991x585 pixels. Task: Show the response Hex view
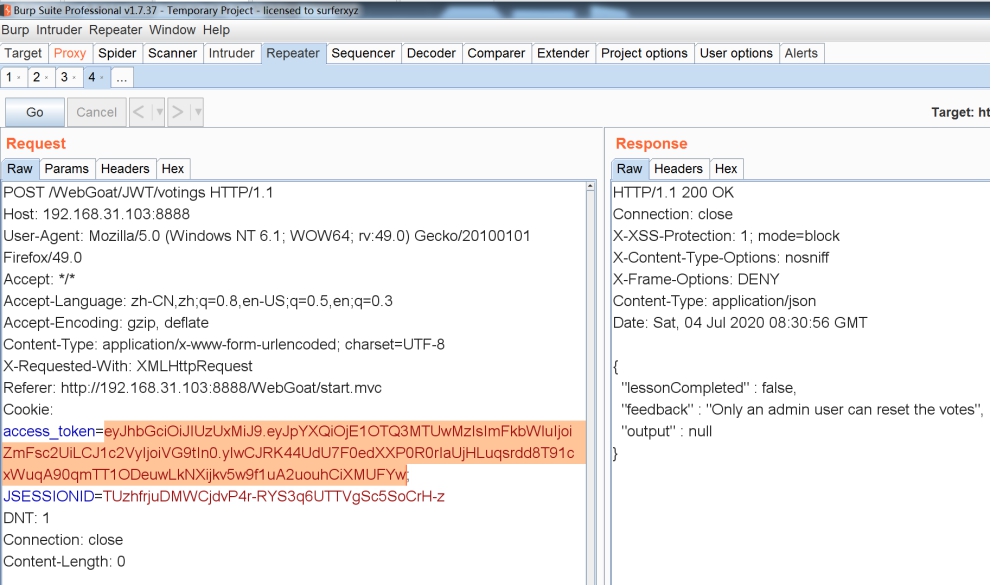(726, 169)
